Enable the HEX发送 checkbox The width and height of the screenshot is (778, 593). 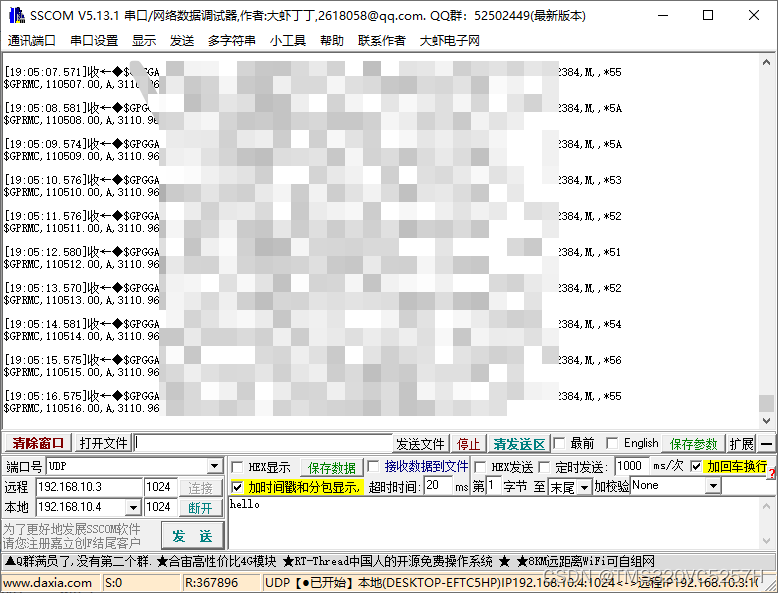pos(480,467)
